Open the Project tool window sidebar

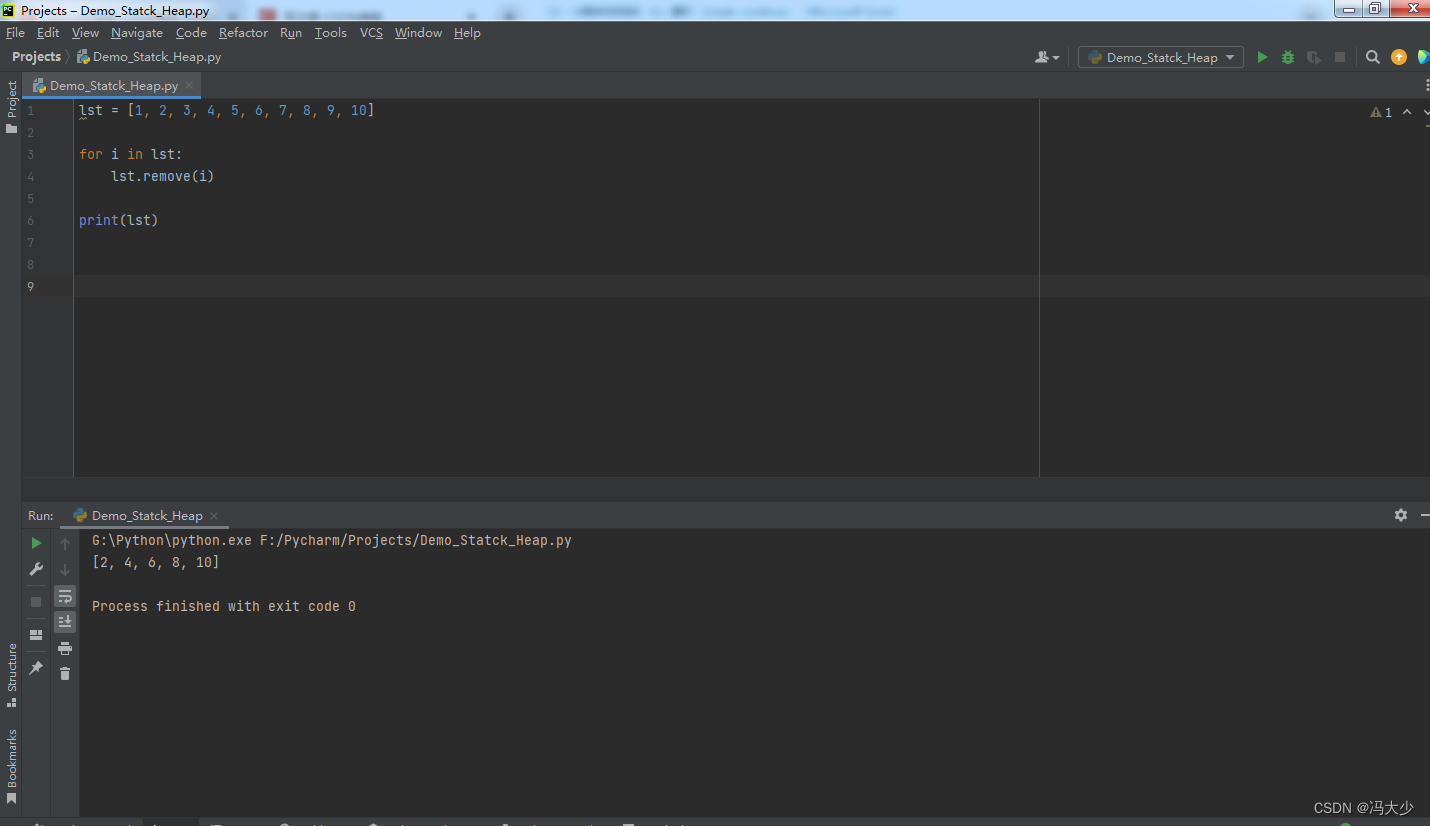point(11,107)
